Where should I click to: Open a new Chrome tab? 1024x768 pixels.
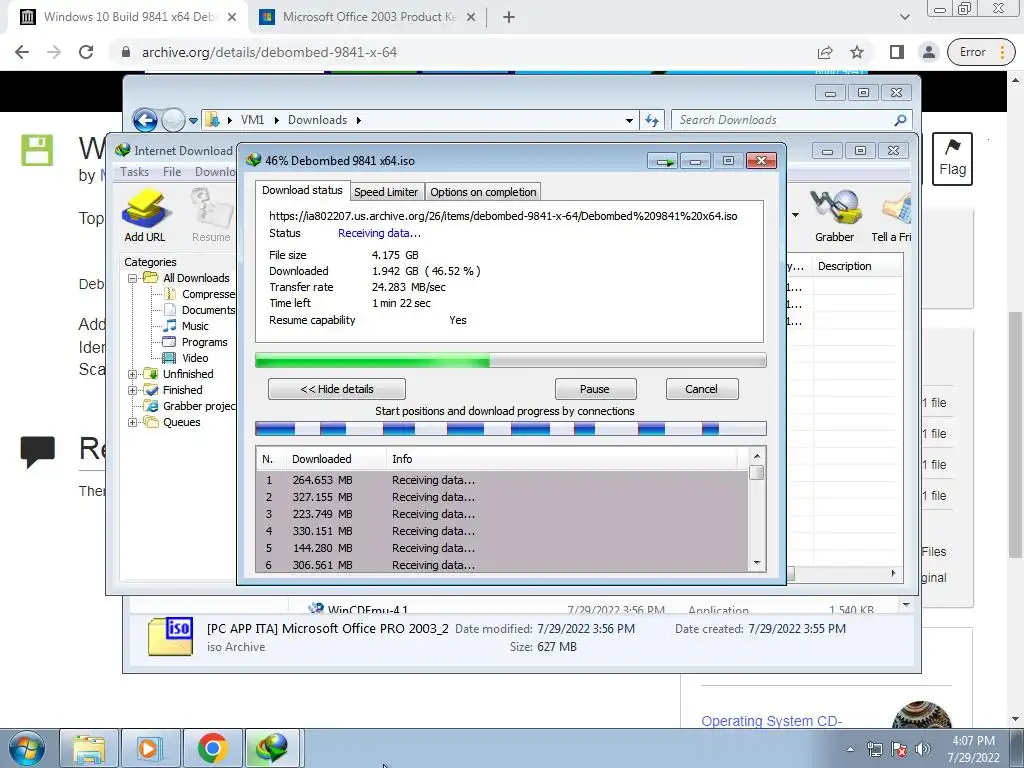pos(509,17)
